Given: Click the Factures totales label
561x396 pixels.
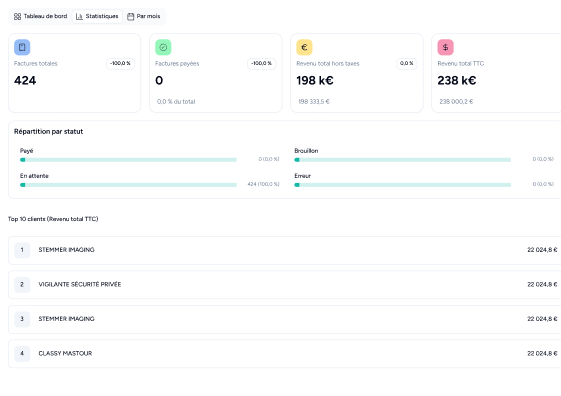Looking at the screenshot, I should pyautogui.click(x=36, y=64).
